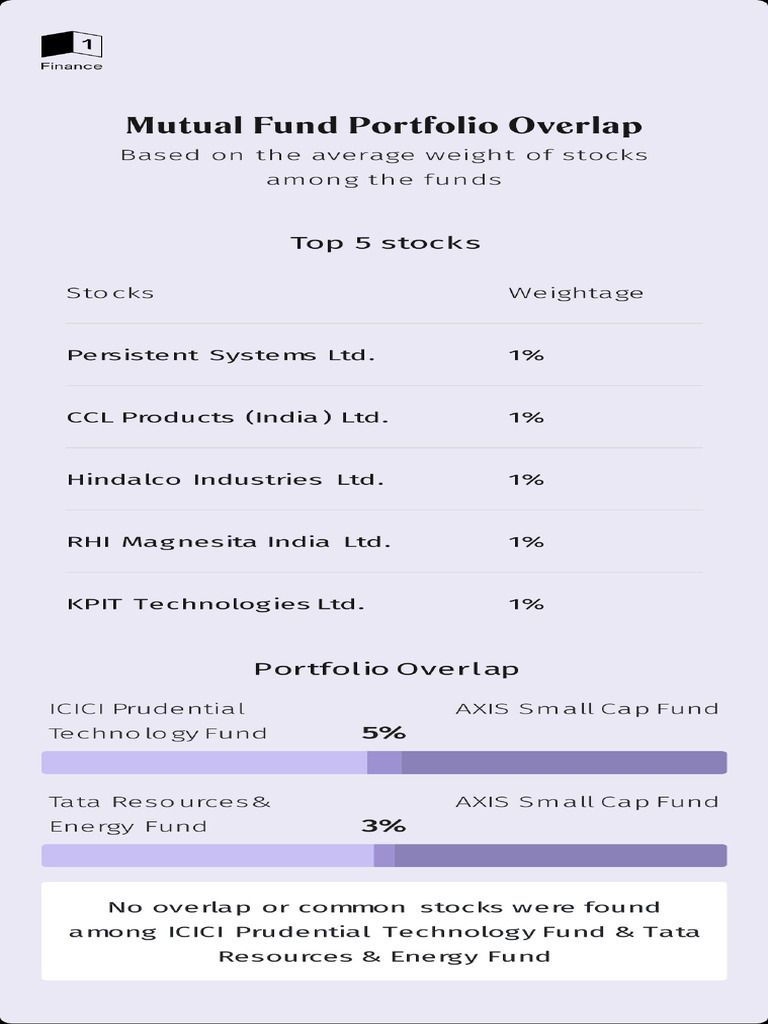768x1024 pixels.
Task: Open the CCL Products (India) Ltd. entry
Action: pos(227,417)
